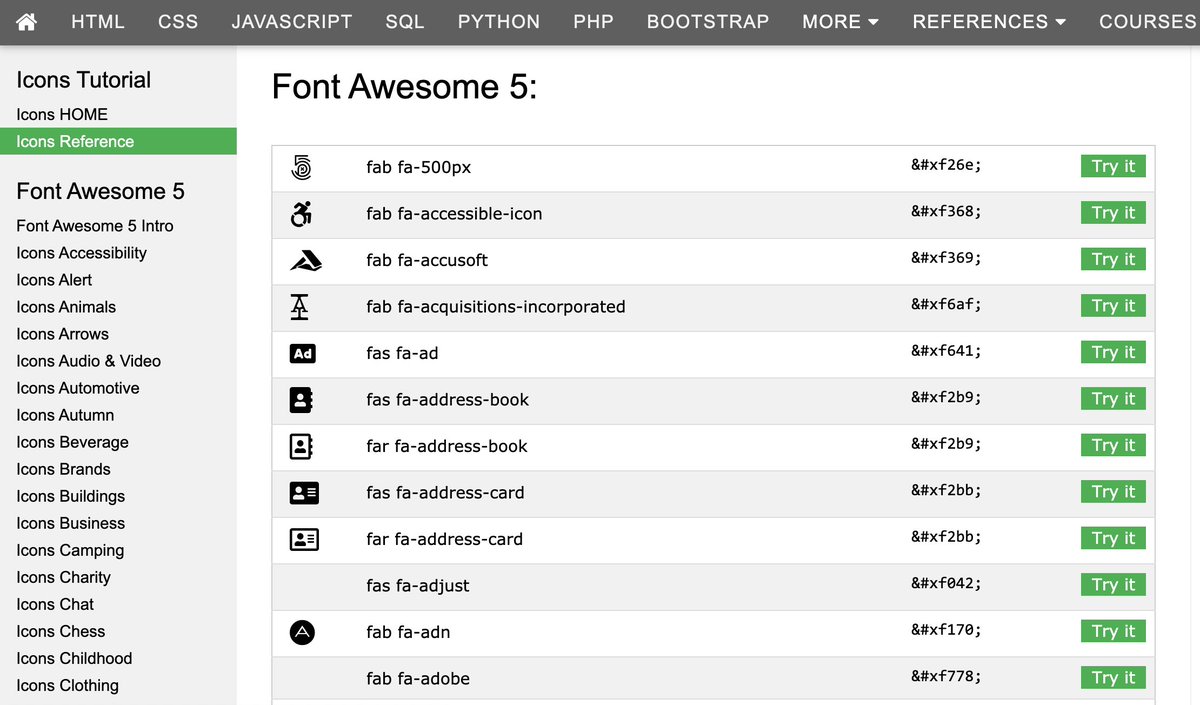Viewport: 1200px width, 705px height.
Task: Open Font Awesome 5 Intro link
Action: click(95, 226)
